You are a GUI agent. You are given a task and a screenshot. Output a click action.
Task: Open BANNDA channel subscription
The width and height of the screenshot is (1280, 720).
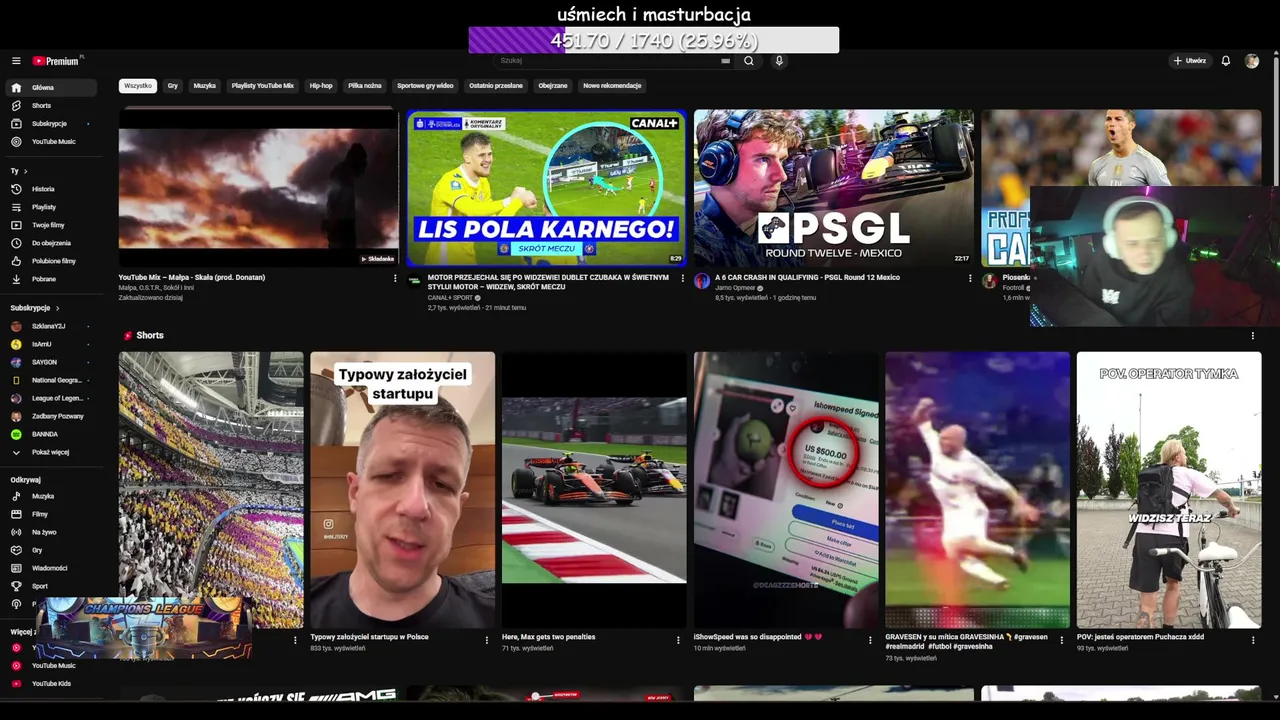tap(53, 434)
